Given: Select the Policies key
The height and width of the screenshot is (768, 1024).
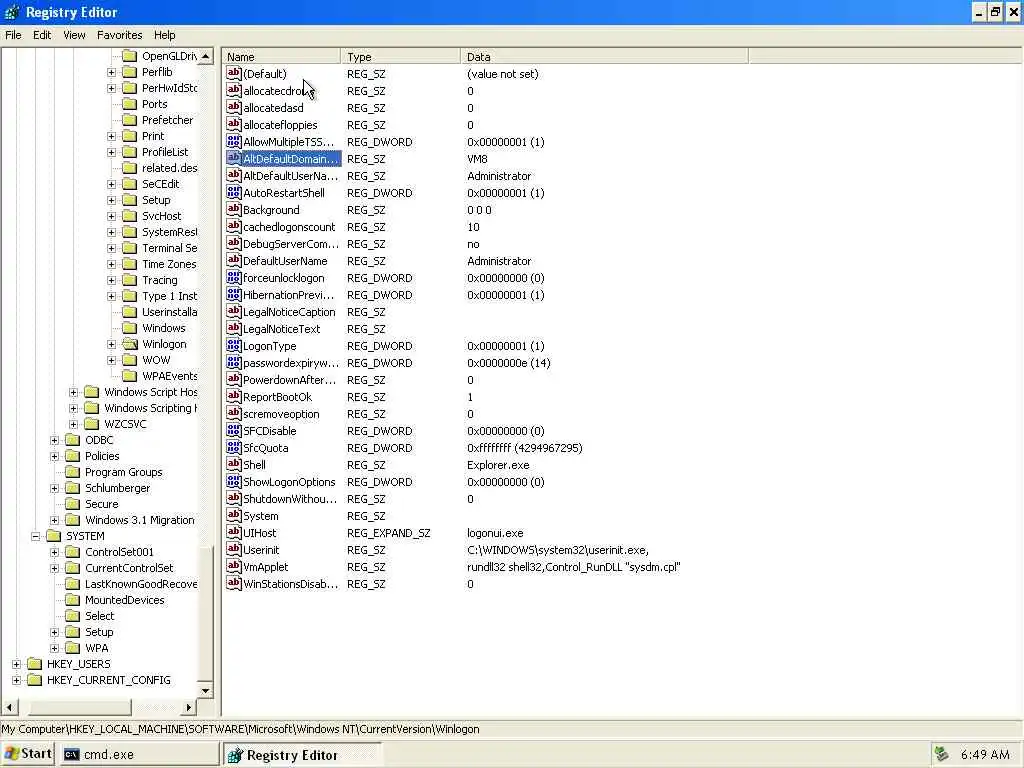Looking at the screenshot, I should coord(102,456).
